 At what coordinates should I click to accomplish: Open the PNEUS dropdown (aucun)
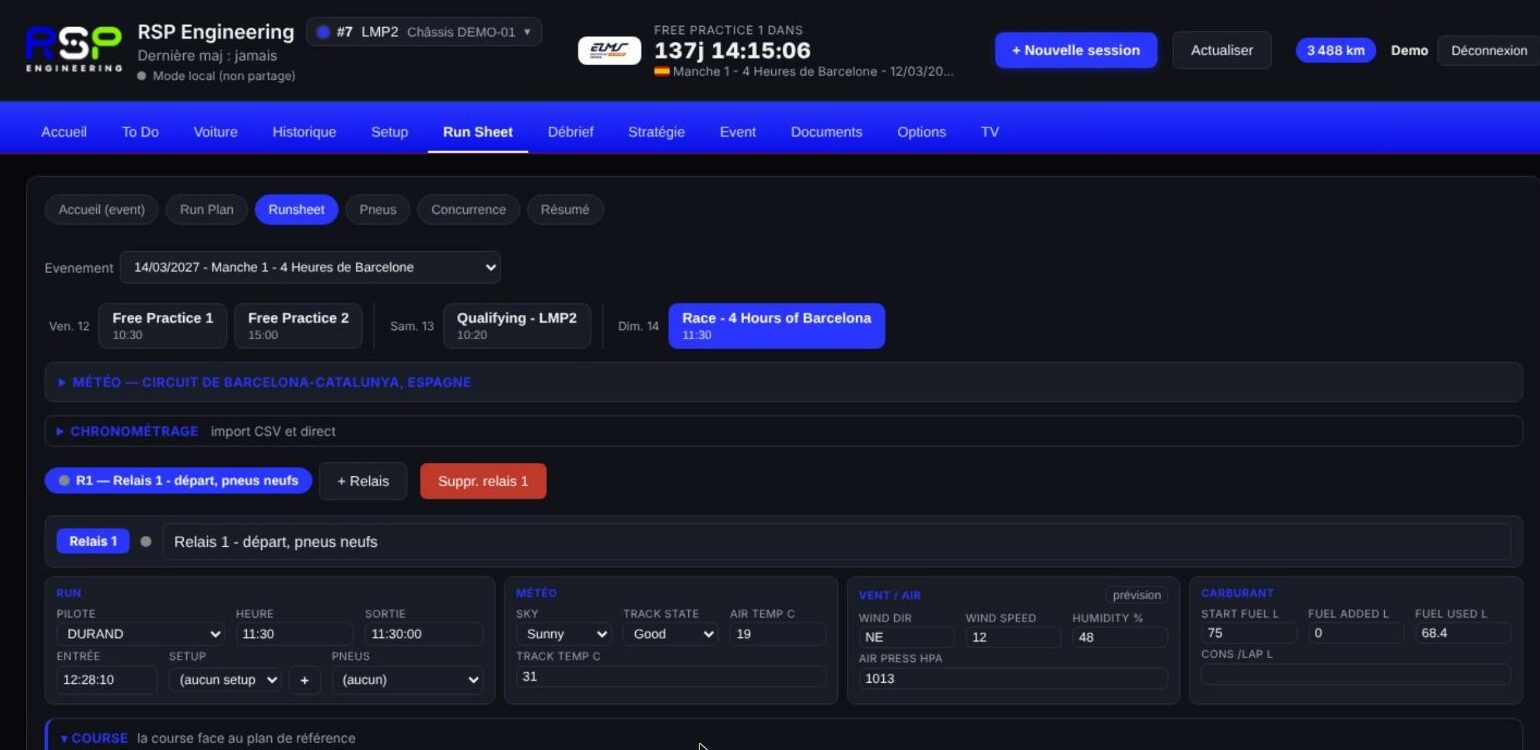coord(407,680)
